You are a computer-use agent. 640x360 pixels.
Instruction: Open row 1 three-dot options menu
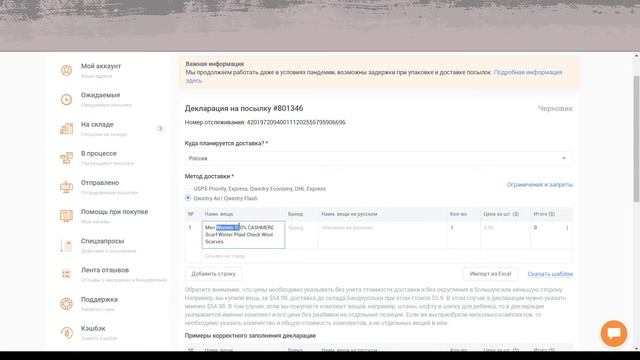[x=567, y=228]
